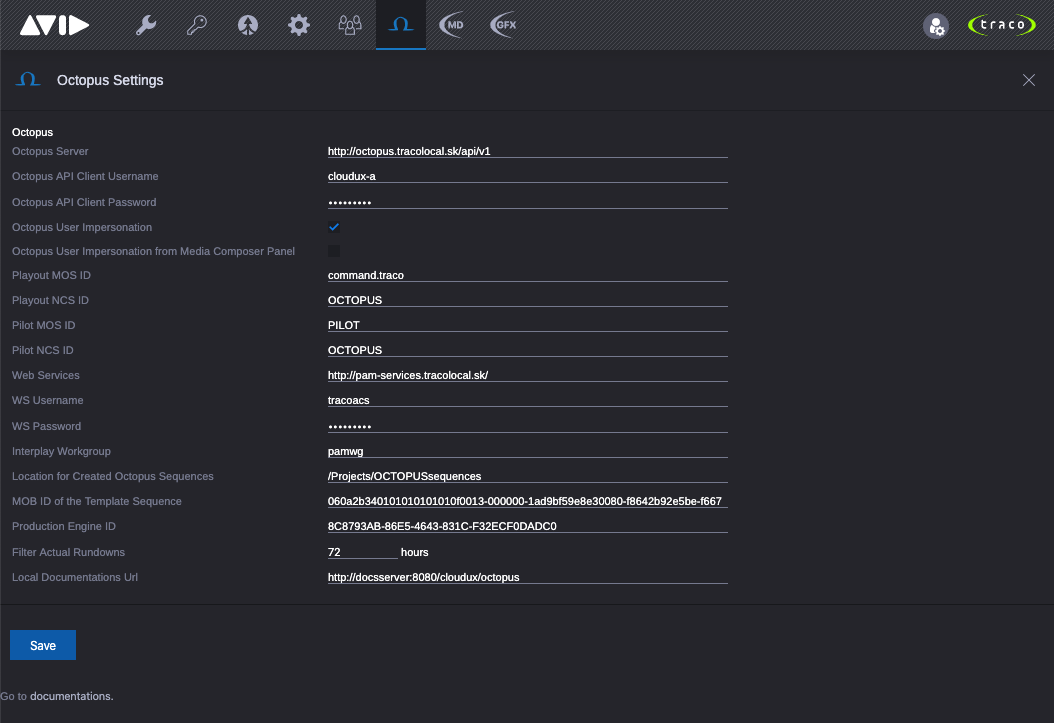This screenshot has width=1054, height=723.
Task: Open the key licensing icon
Action: (x=196, y=26)
